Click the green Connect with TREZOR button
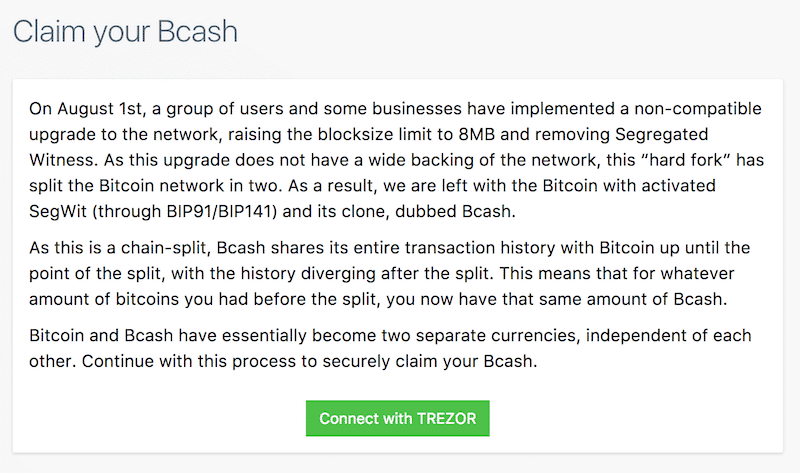Image resolution: width=800 pixels, height=473 pixels. click(397, 418)
